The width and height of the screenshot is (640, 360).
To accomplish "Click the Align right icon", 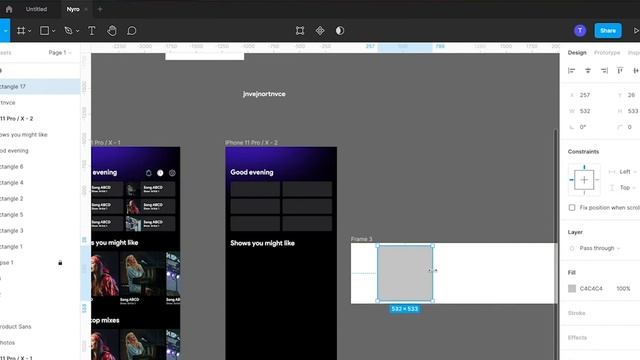I will (604, 71).
